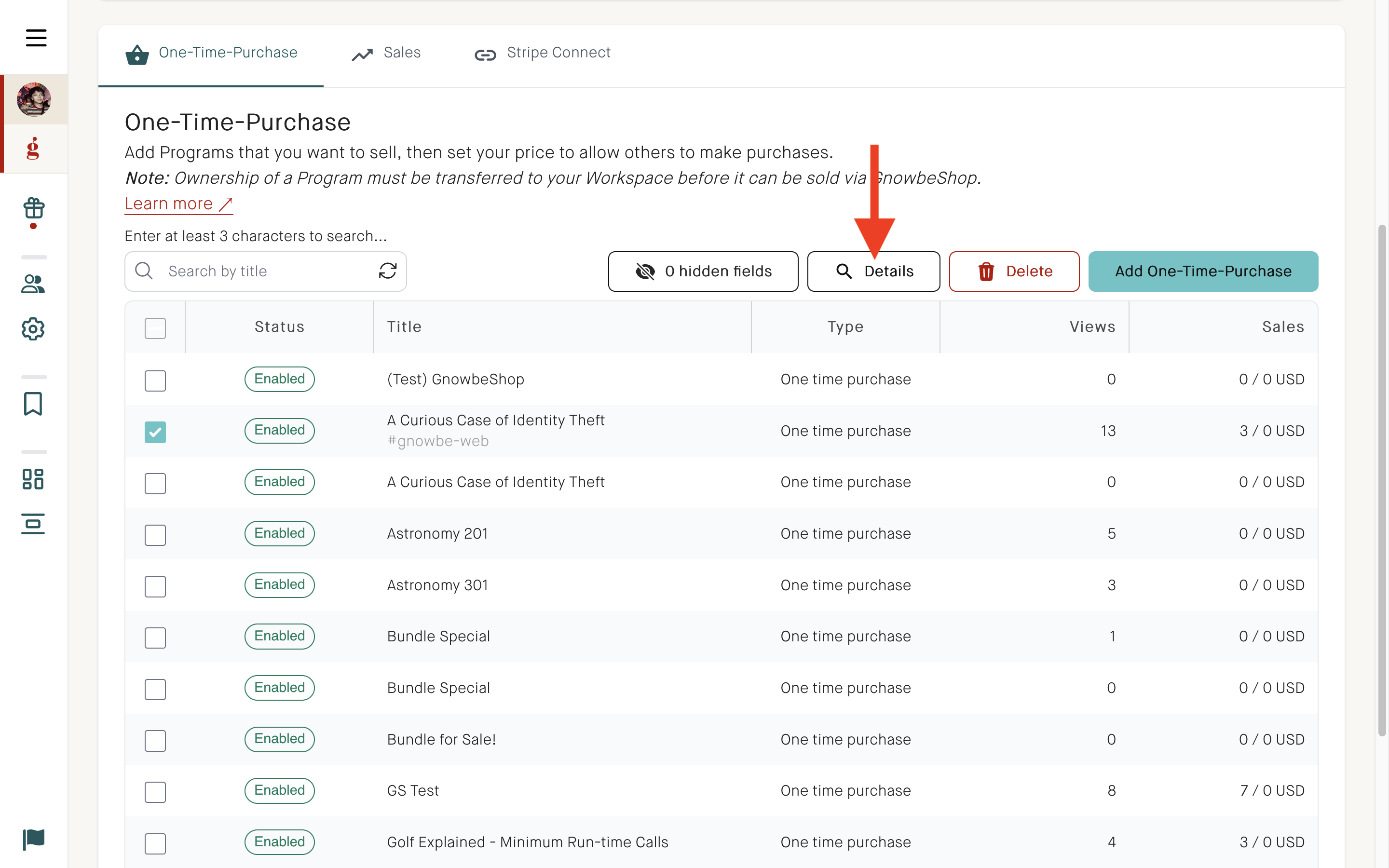Click the flag icon in sidebar
The image size is (1389, 868).
pyautogui.click(x=34, y=839)
